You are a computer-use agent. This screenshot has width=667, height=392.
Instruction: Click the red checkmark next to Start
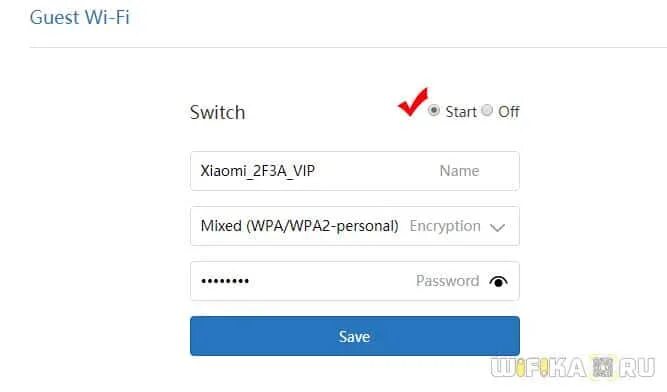point(413,102)
